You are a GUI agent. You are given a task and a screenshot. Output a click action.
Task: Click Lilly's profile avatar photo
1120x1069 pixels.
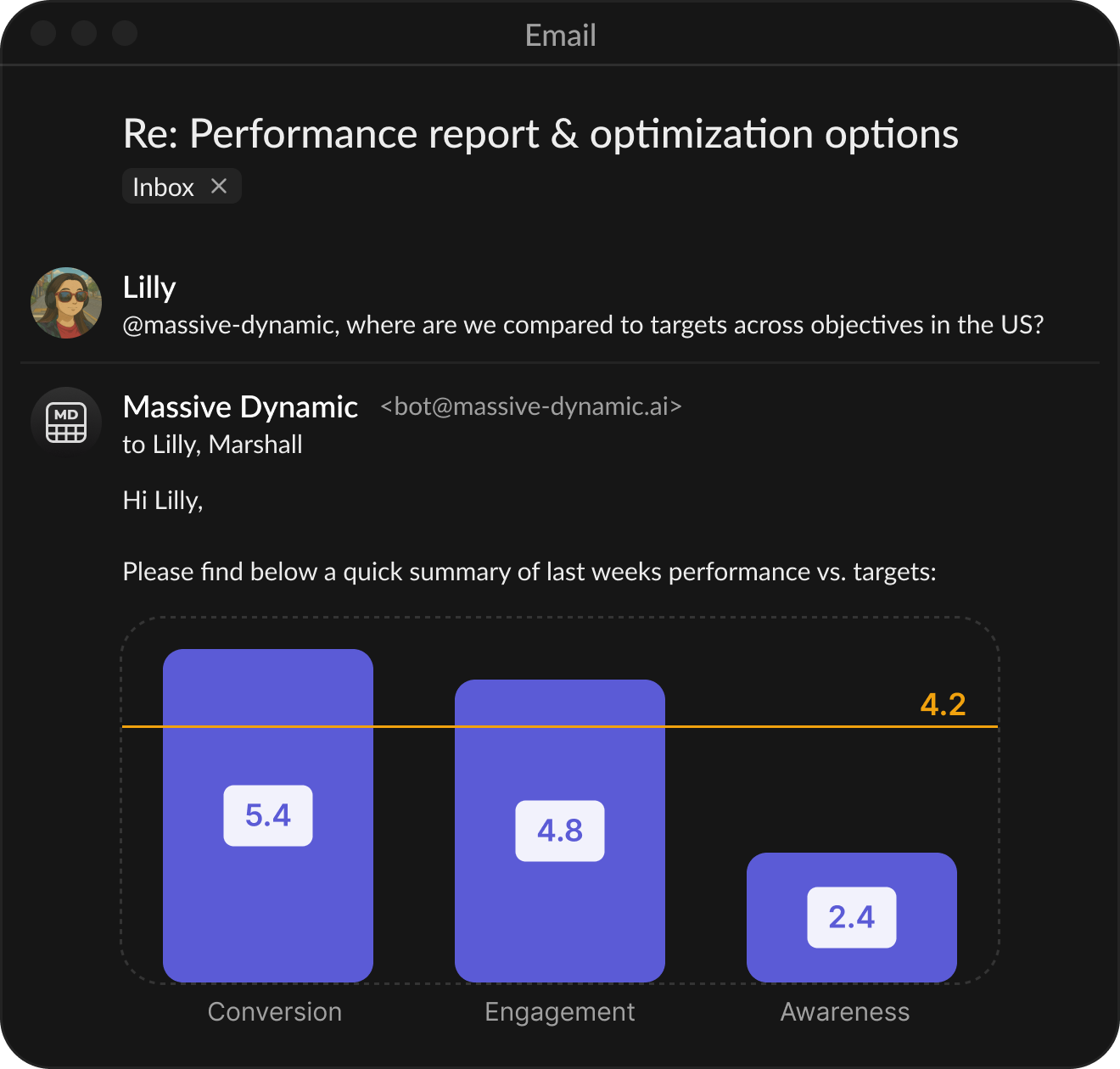(66, 303)
